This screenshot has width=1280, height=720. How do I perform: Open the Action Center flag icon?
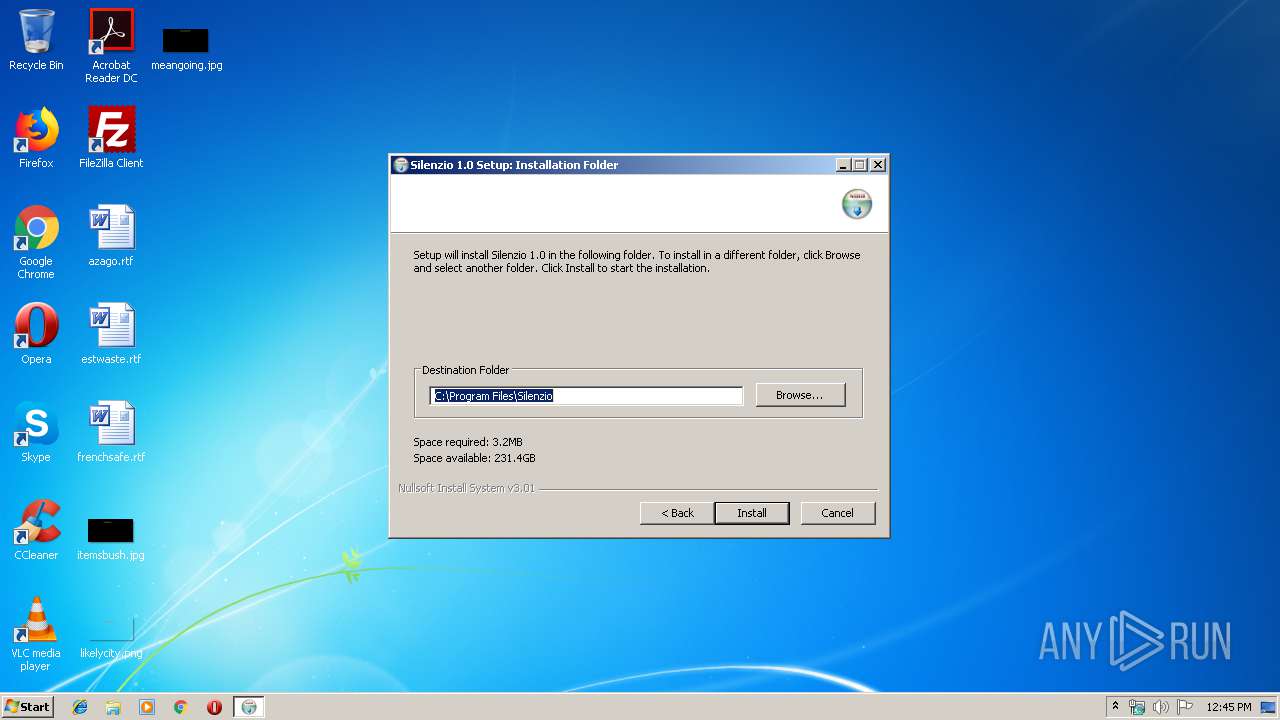tap(1185, 707)
